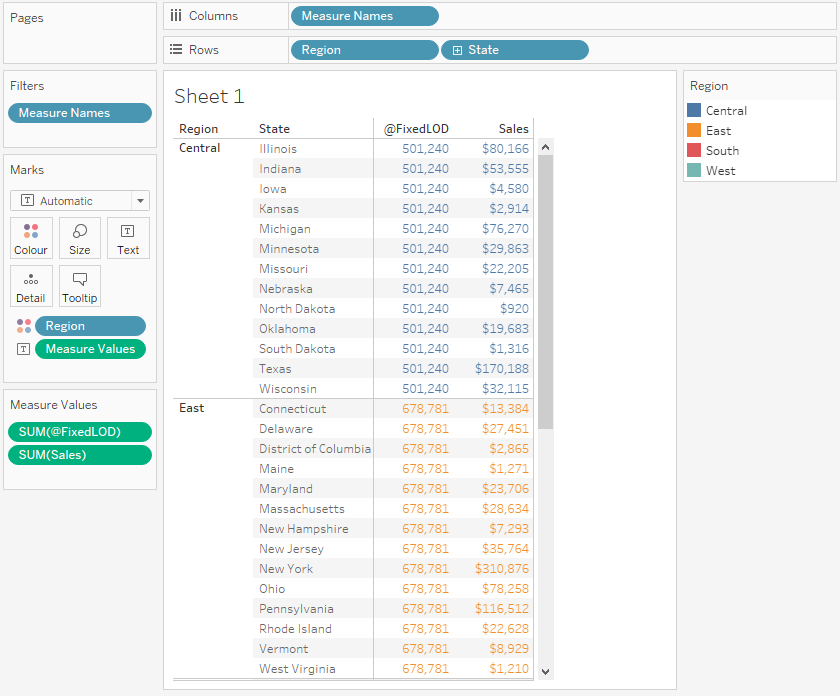840x696 pixels.
Task: Click colour dots icon beside Region pill
Action: tap(24, 326)
